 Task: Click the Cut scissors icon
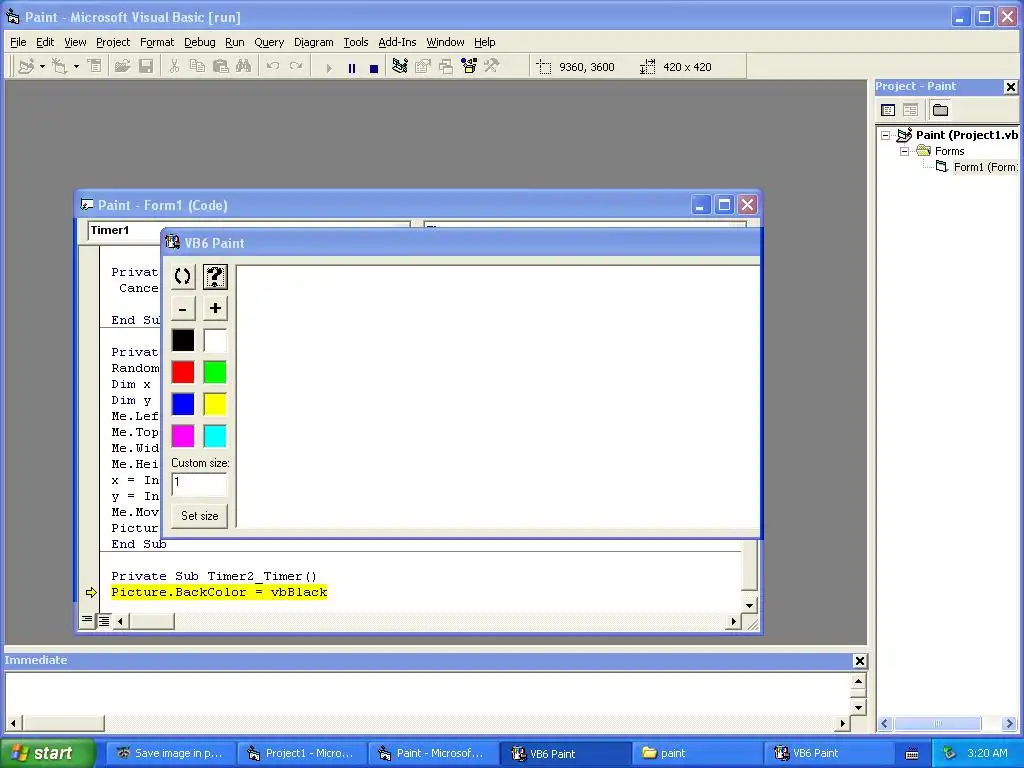click(x=174, y=67)
